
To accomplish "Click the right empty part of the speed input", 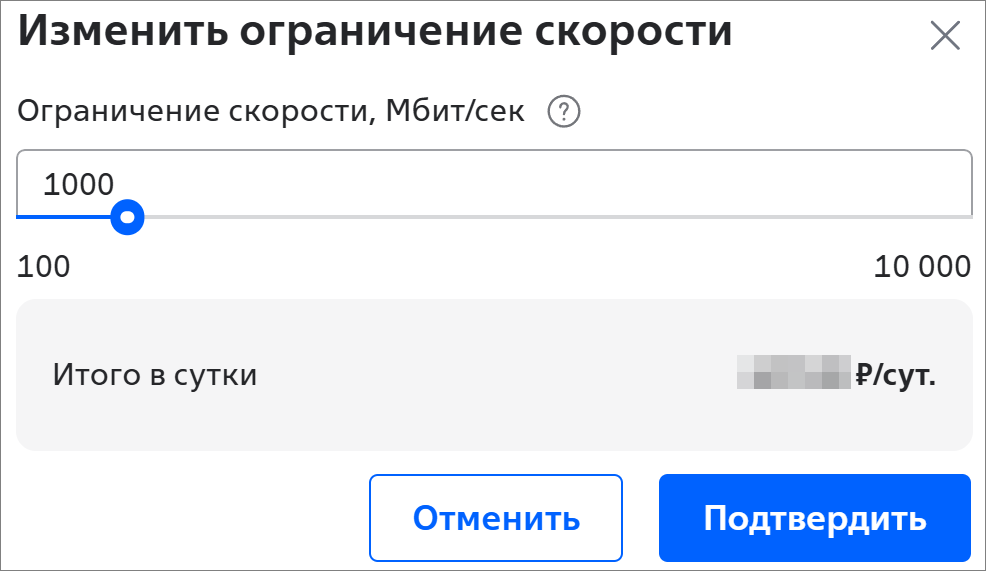I will [800, 183].
